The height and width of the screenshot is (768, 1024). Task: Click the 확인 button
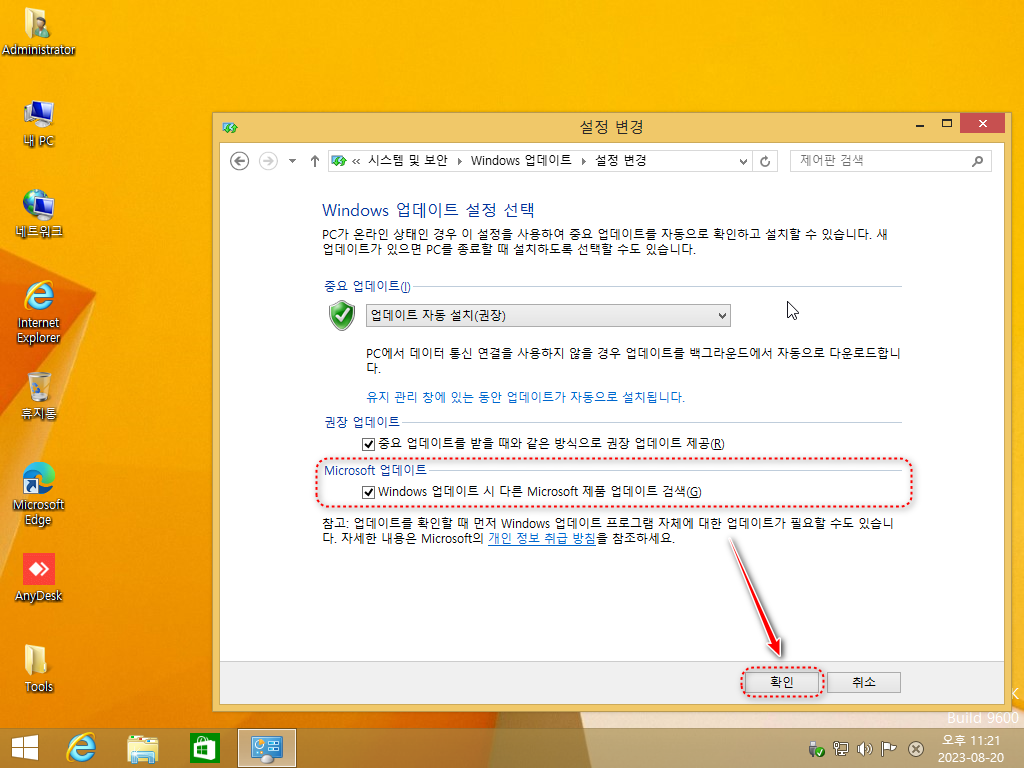click(782, 682)
